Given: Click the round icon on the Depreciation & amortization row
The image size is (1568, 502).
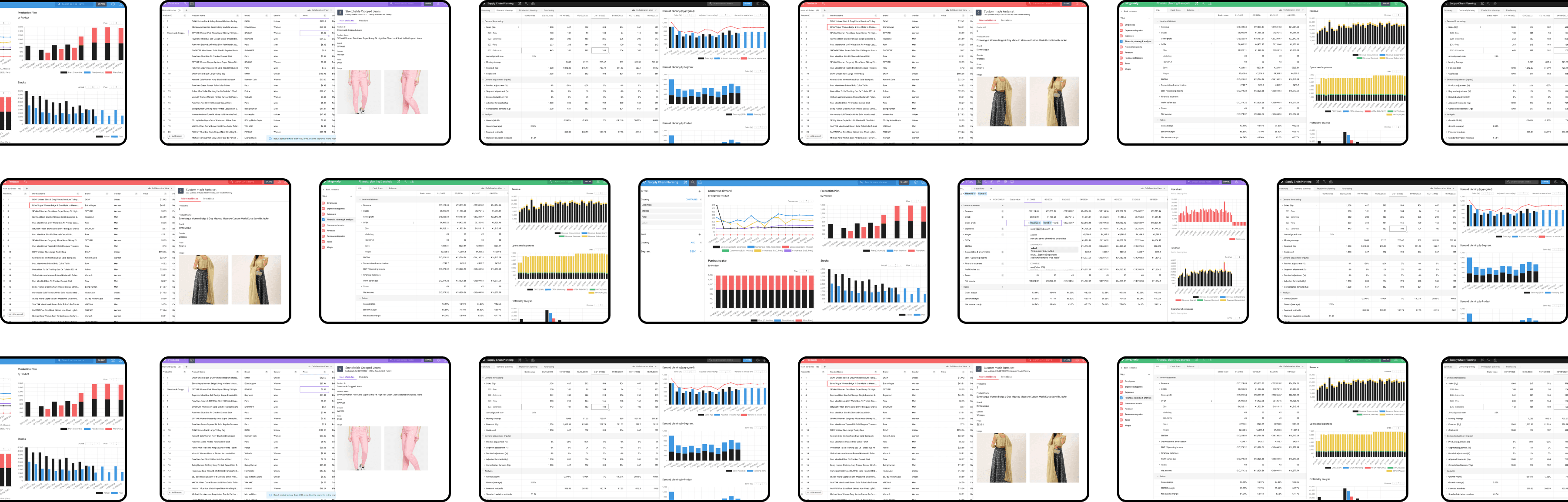Looking at the screenshot, I should (1003, 252).
